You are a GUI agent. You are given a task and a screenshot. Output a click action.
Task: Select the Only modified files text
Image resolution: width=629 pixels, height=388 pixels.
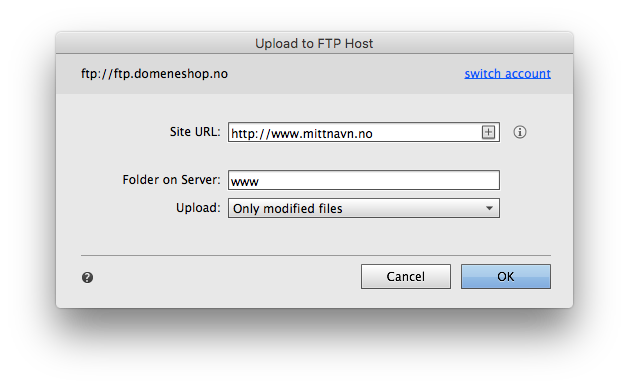[x=288, y=209]
